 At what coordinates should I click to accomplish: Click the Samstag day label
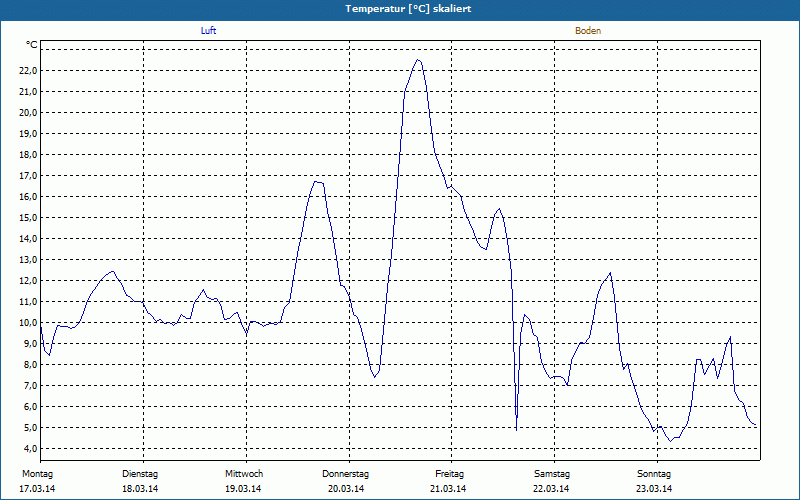pos(552,474)
